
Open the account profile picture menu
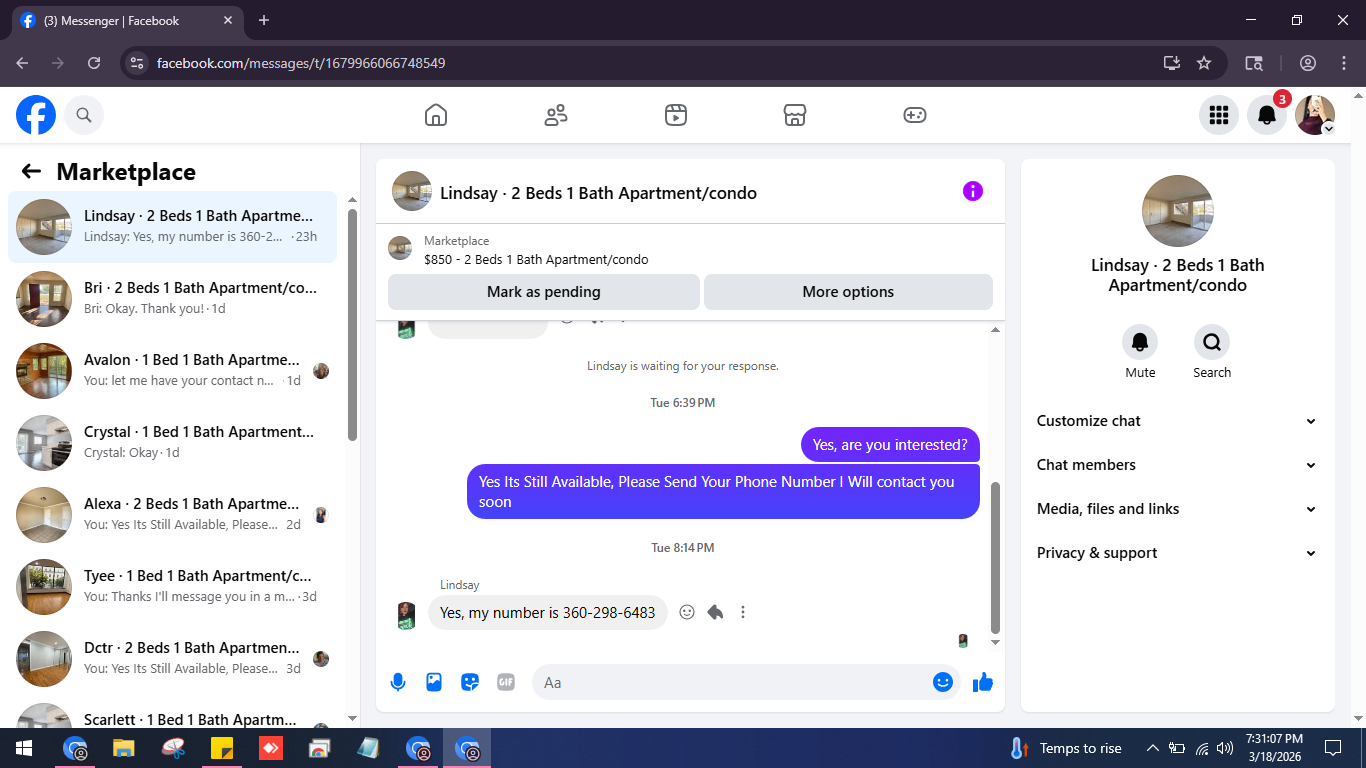click(x=1315, y=115)
